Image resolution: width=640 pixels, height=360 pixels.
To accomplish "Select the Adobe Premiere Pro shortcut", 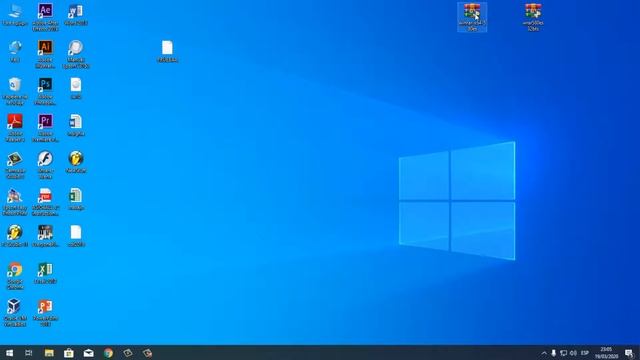I will 45,127.
